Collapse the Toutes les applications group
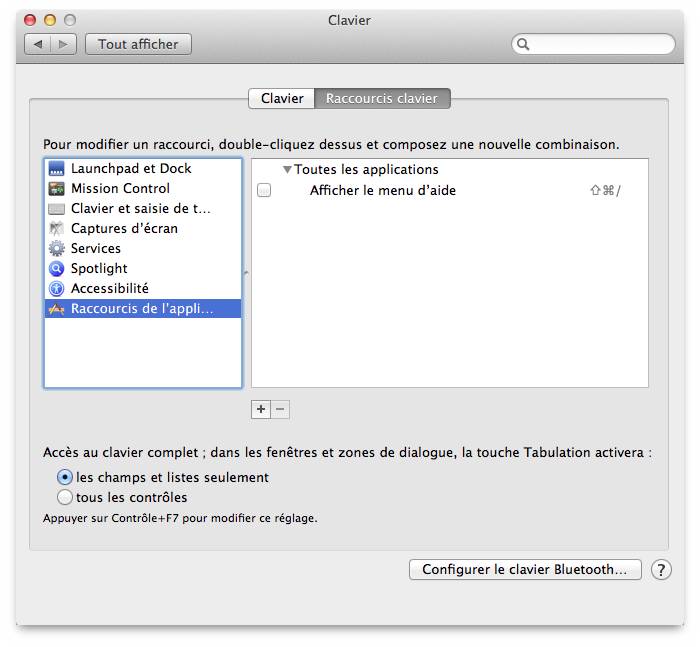 287,170
